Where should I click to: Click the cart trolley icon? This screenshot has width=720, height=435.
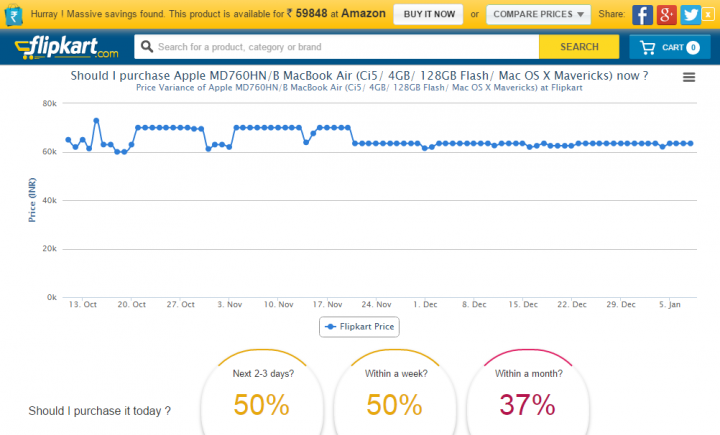[647, 47]
